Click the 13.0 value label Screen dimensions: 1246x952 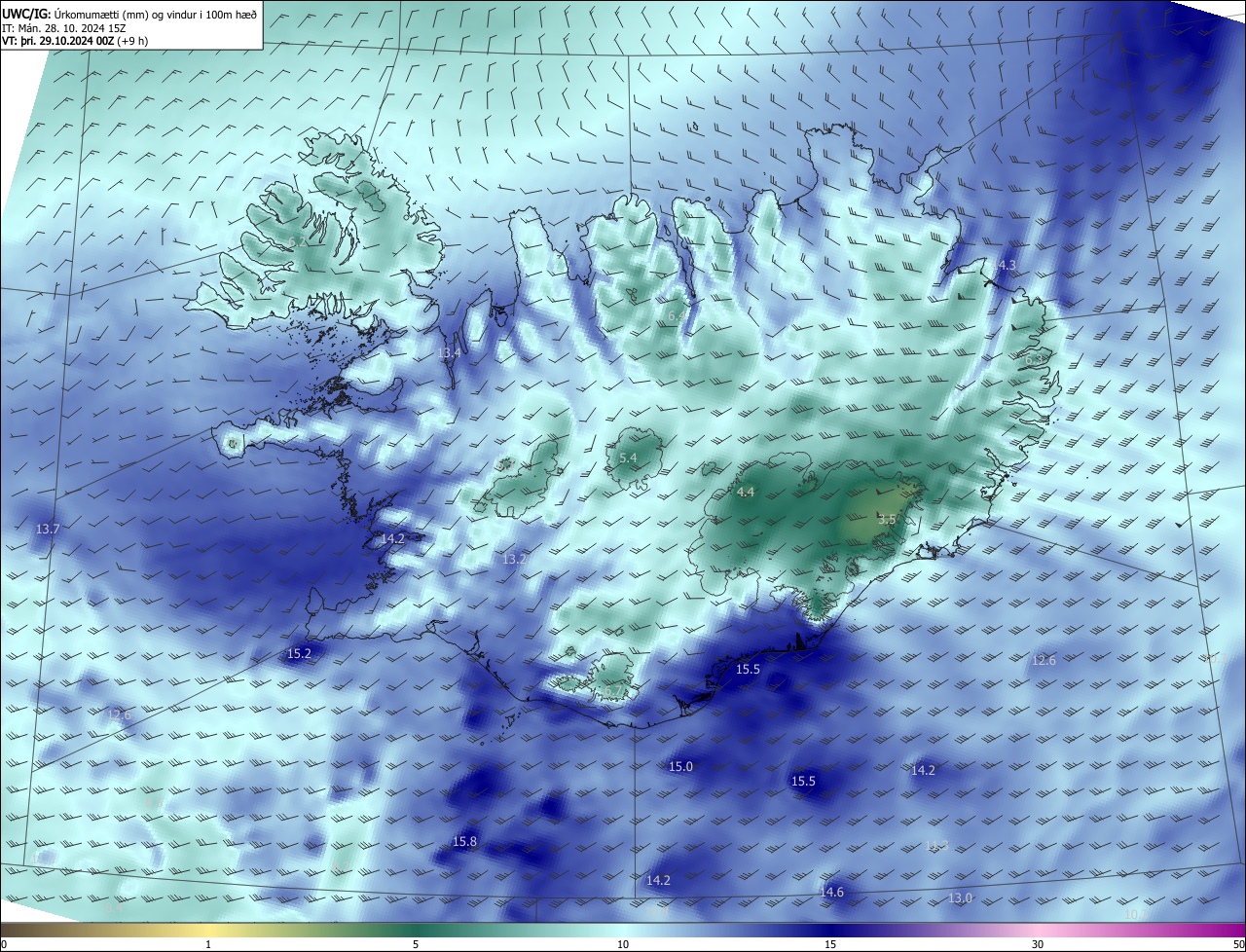pyautogui.click(x=960, y=897)
